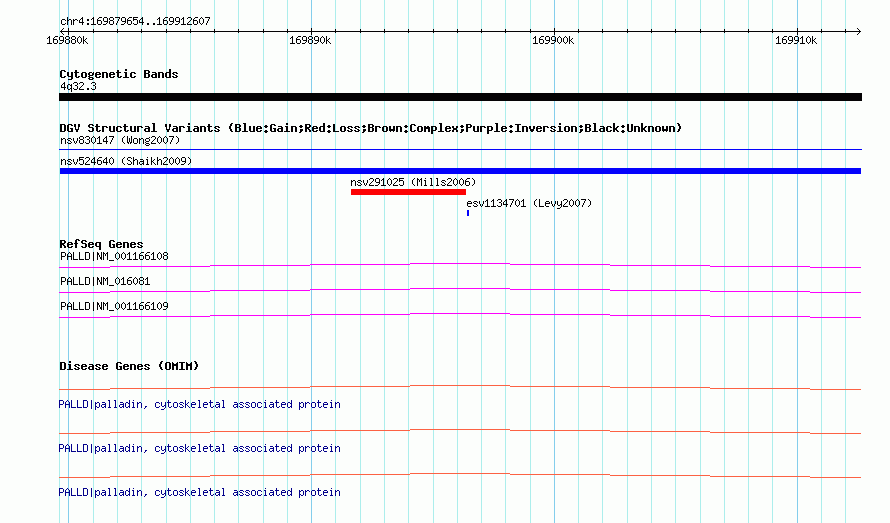Open PALLD|NM_016081 transcript label
Image resolution: width=890 pixels, height=523 pixels.
(x=105, y=281)
